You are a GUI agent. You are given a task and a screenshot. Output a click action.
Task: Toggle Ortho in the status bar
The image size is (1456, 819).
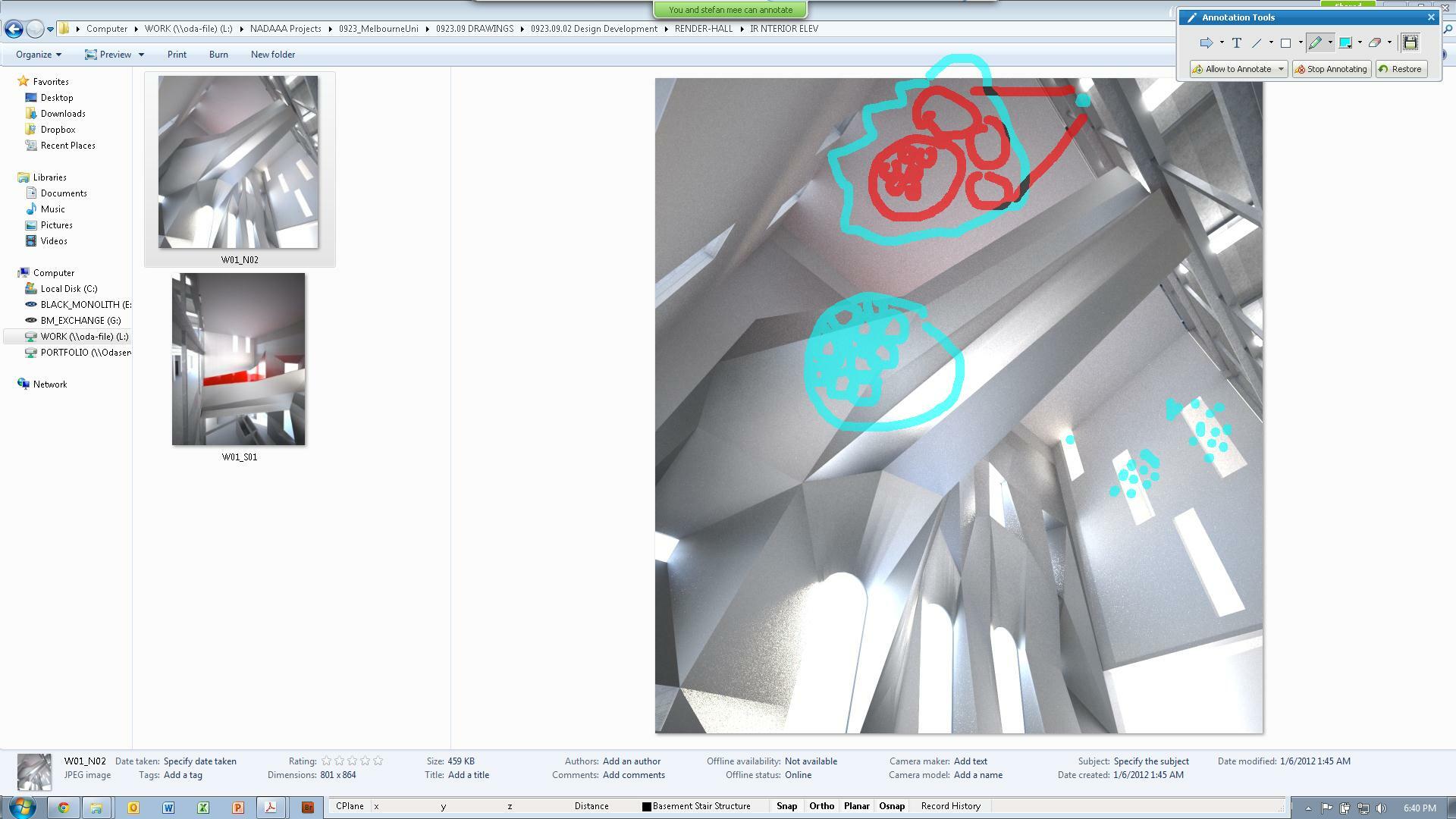[821, 806]
